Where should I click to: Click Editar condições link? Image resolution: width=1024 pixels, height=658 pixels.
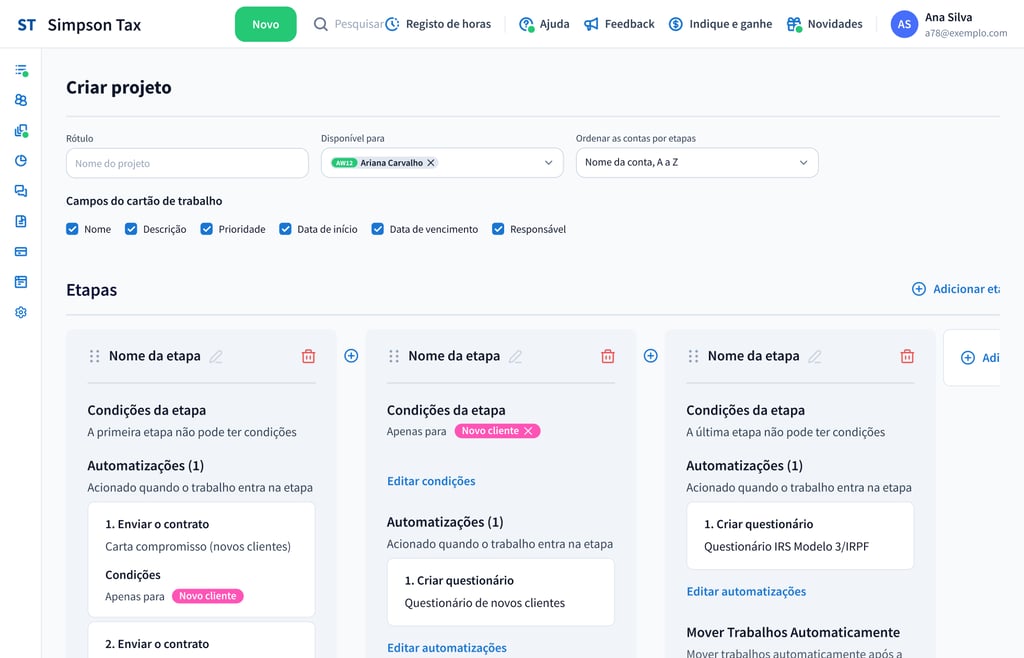coord(431,481)
